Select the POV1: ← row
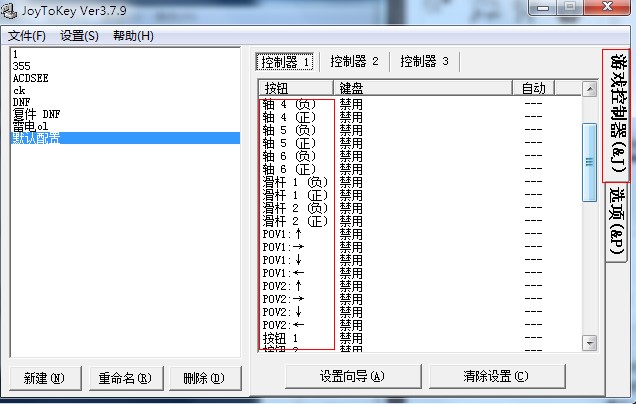 (420, 273)
